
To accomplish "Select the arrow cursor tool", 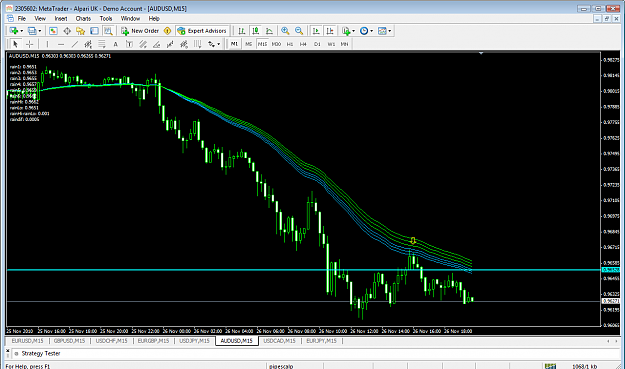I will 15,44.
